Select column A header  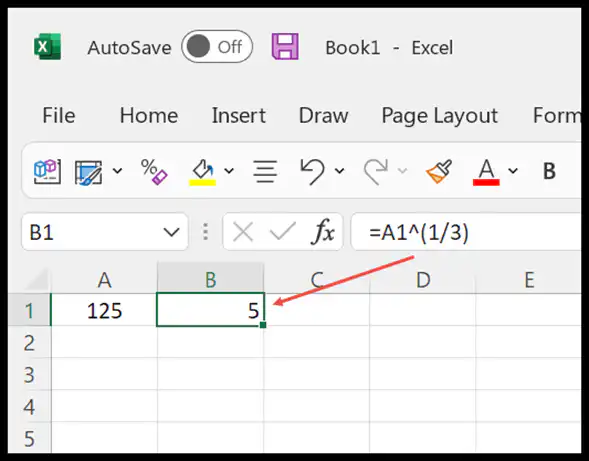pyautogui.click(x=104, y=280)
